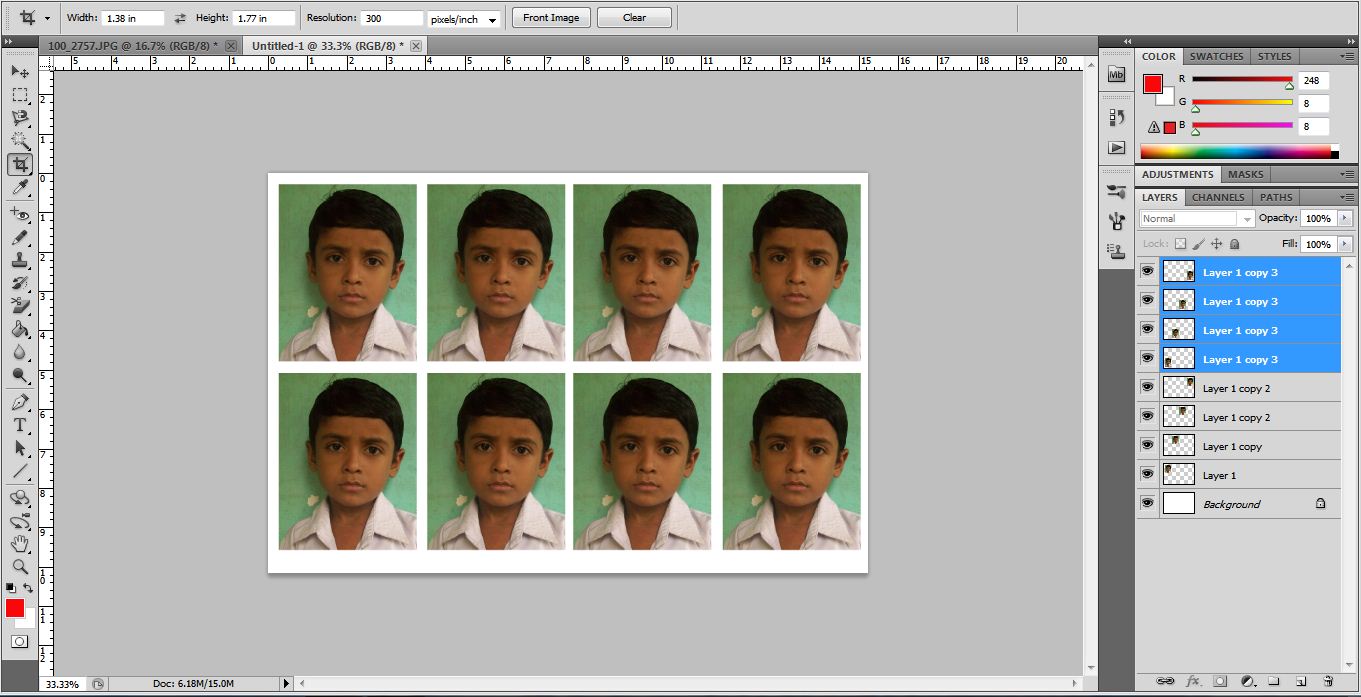
Task: Select the Move tool
Action: point(19,71)
